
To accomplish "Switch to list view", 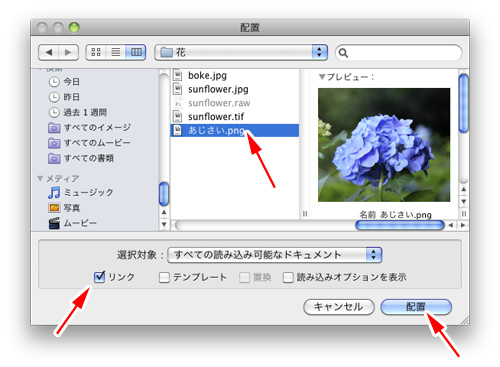I will click(116, 52).
